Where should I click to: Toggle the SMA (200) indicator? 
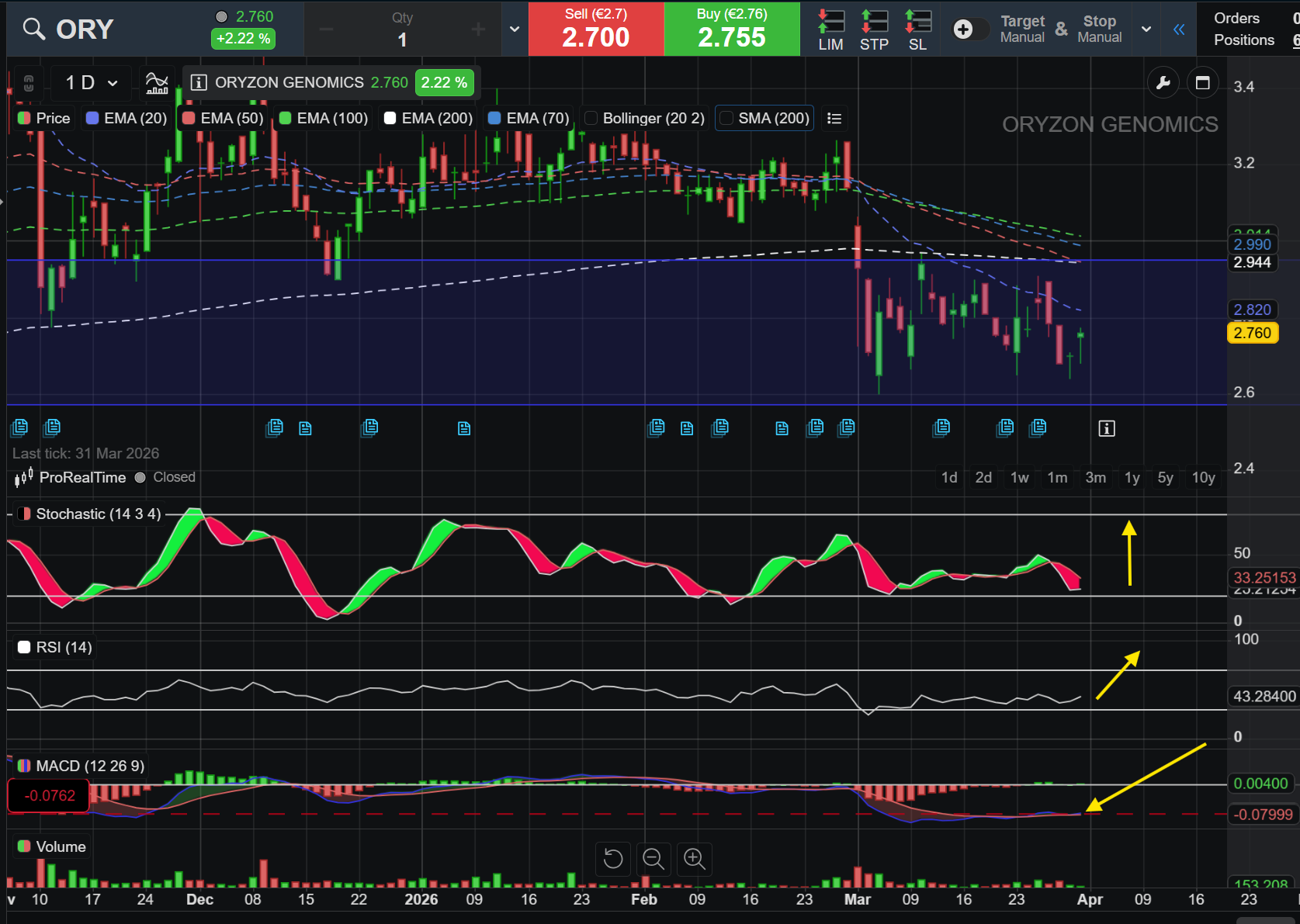click(764, 118)
